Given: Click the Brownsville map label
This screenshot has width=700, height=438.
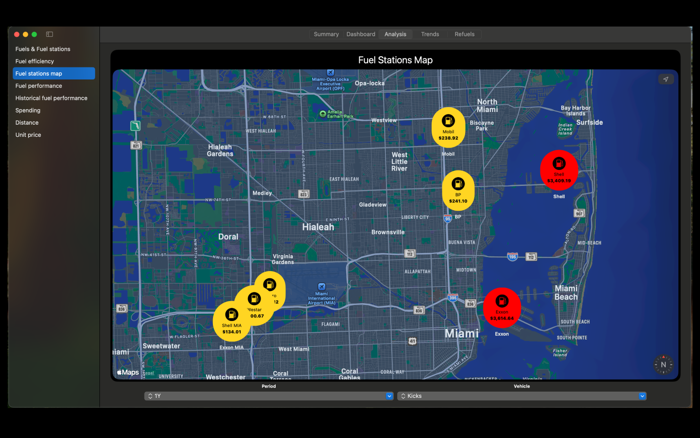Looking at the screenshot, I should (x=388, y=232).
